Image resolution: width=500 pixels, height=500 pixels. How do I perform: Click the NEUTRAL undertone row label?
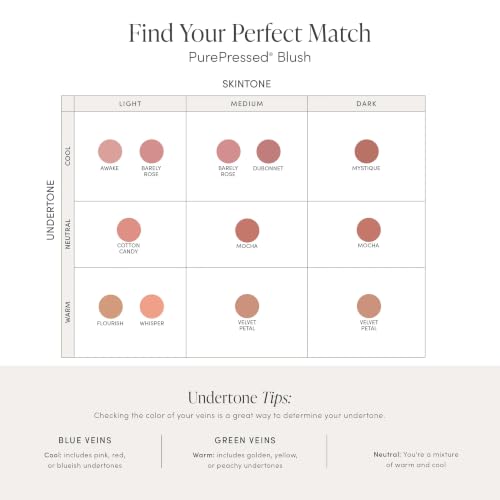pyautogui.click(x=68, y=234)
